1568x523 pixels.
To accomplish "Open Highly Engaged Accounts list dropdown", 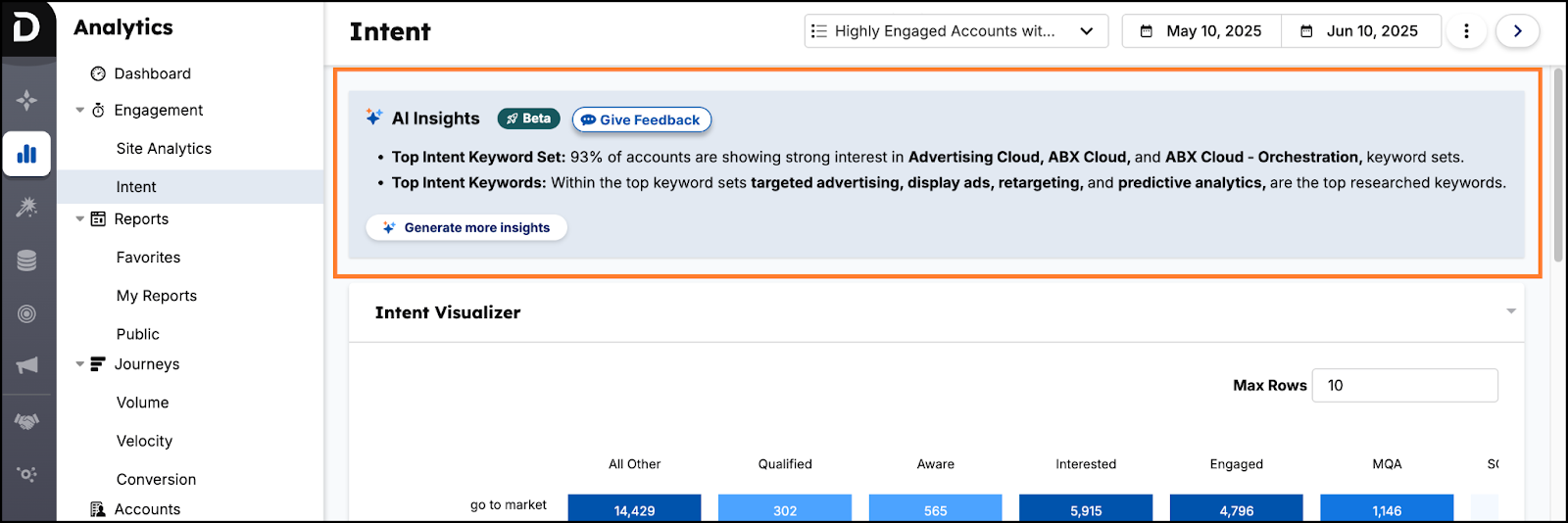I will (x=955, y=31).
